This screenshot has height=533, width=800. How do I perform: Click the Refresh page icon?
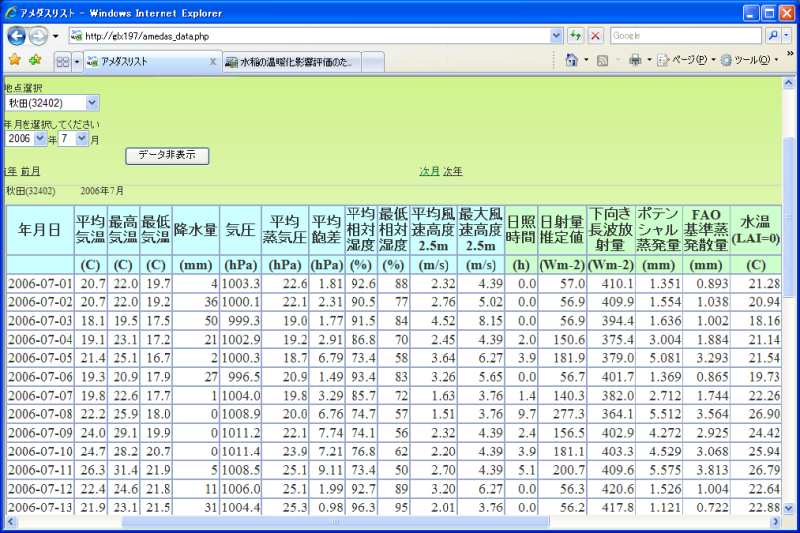[576, 36]
